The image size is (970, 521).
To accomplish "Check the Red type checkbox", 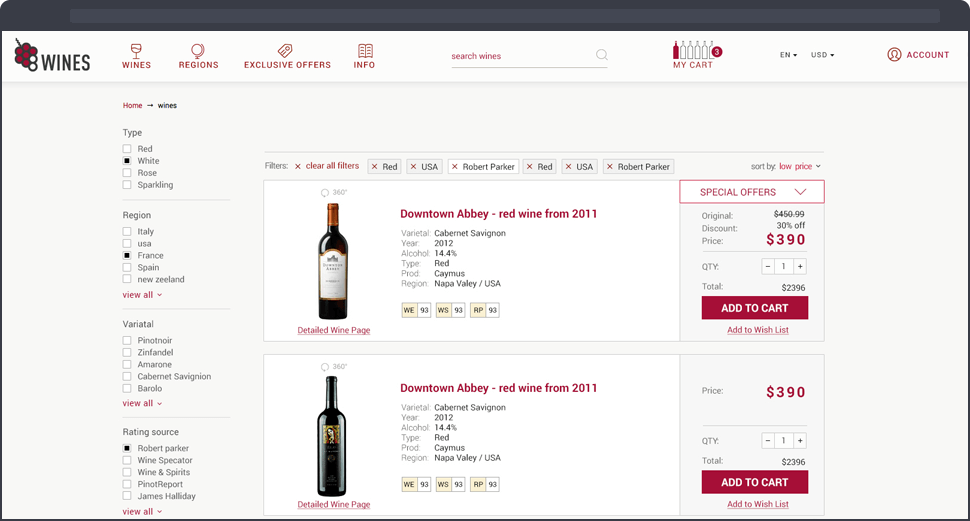I will [127, 149].
